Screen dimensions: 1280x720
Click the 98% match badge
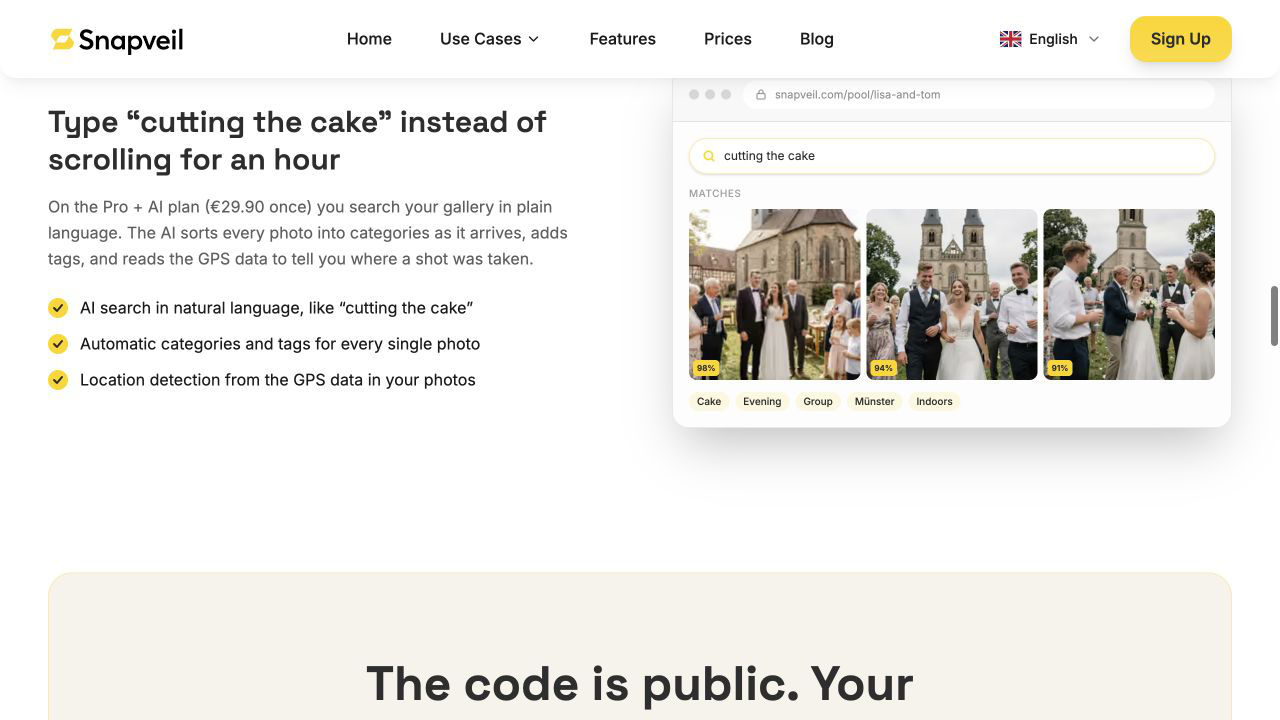tap(706, 368)
